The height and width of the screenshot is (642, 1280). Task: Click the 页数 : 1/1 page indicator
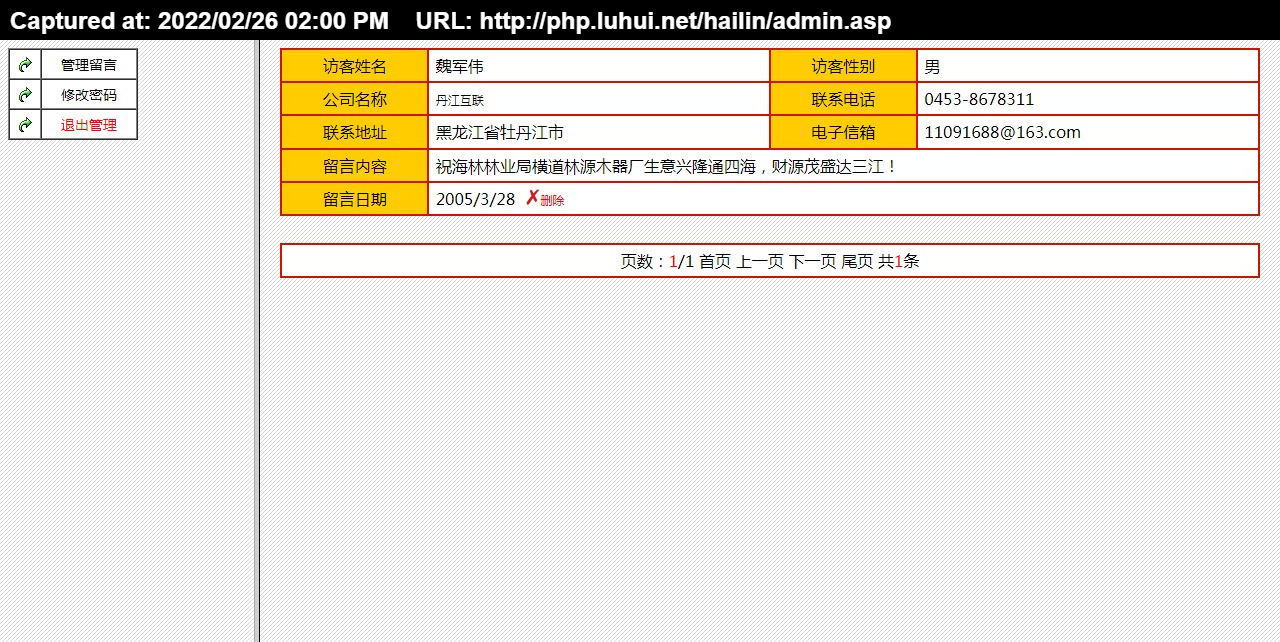657,261
